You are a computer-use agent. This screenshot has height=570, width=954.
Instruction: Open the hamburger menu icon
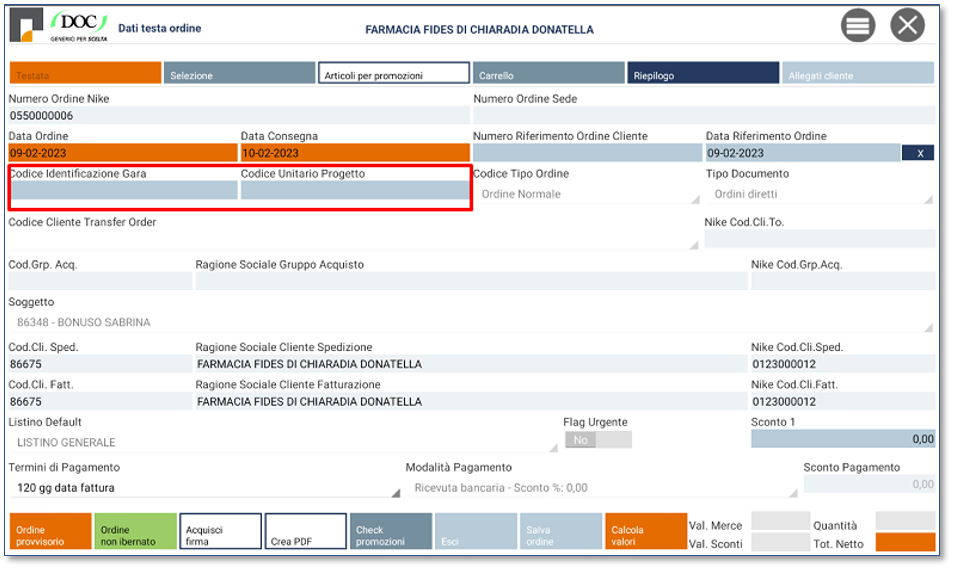click(x=858, y=26)
